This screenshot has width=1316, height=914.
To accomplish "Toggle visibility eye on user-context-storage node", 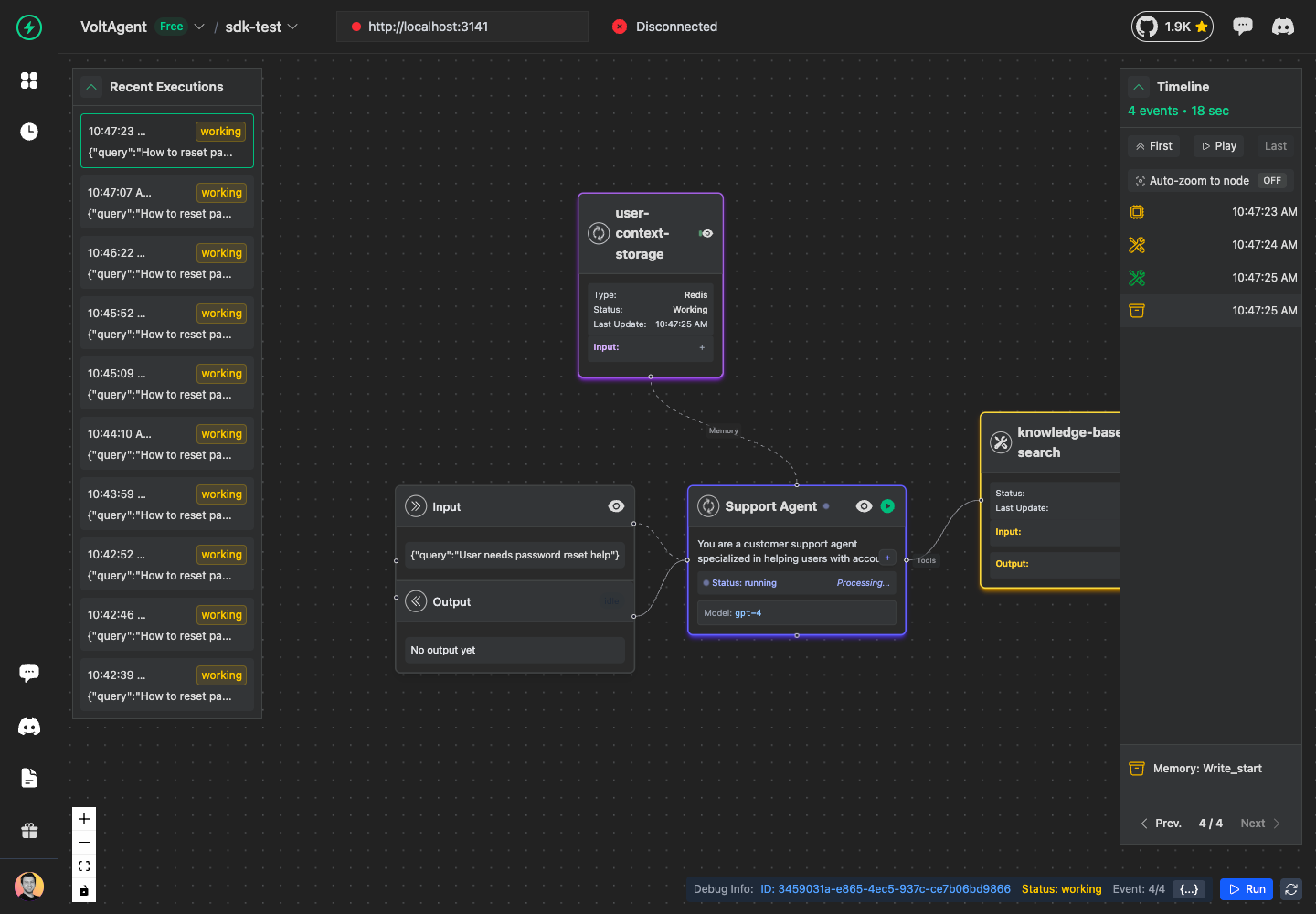I will [706, 234].
